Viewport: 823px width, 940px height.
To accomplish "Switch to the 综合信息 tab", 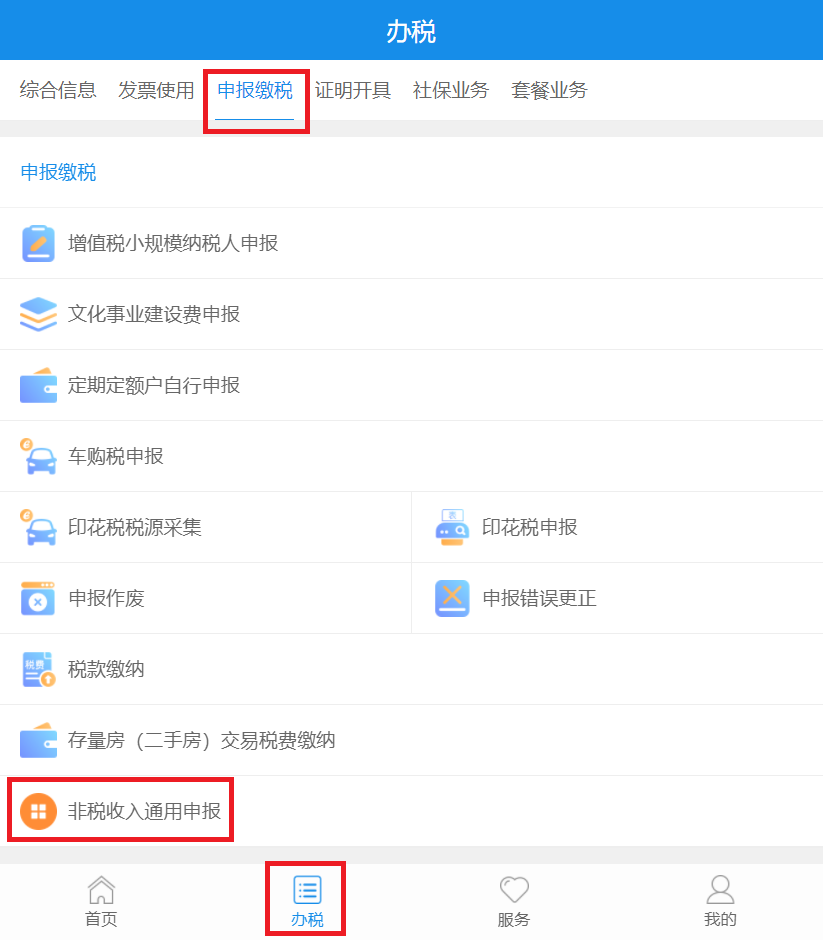I will tap(58, 90).
